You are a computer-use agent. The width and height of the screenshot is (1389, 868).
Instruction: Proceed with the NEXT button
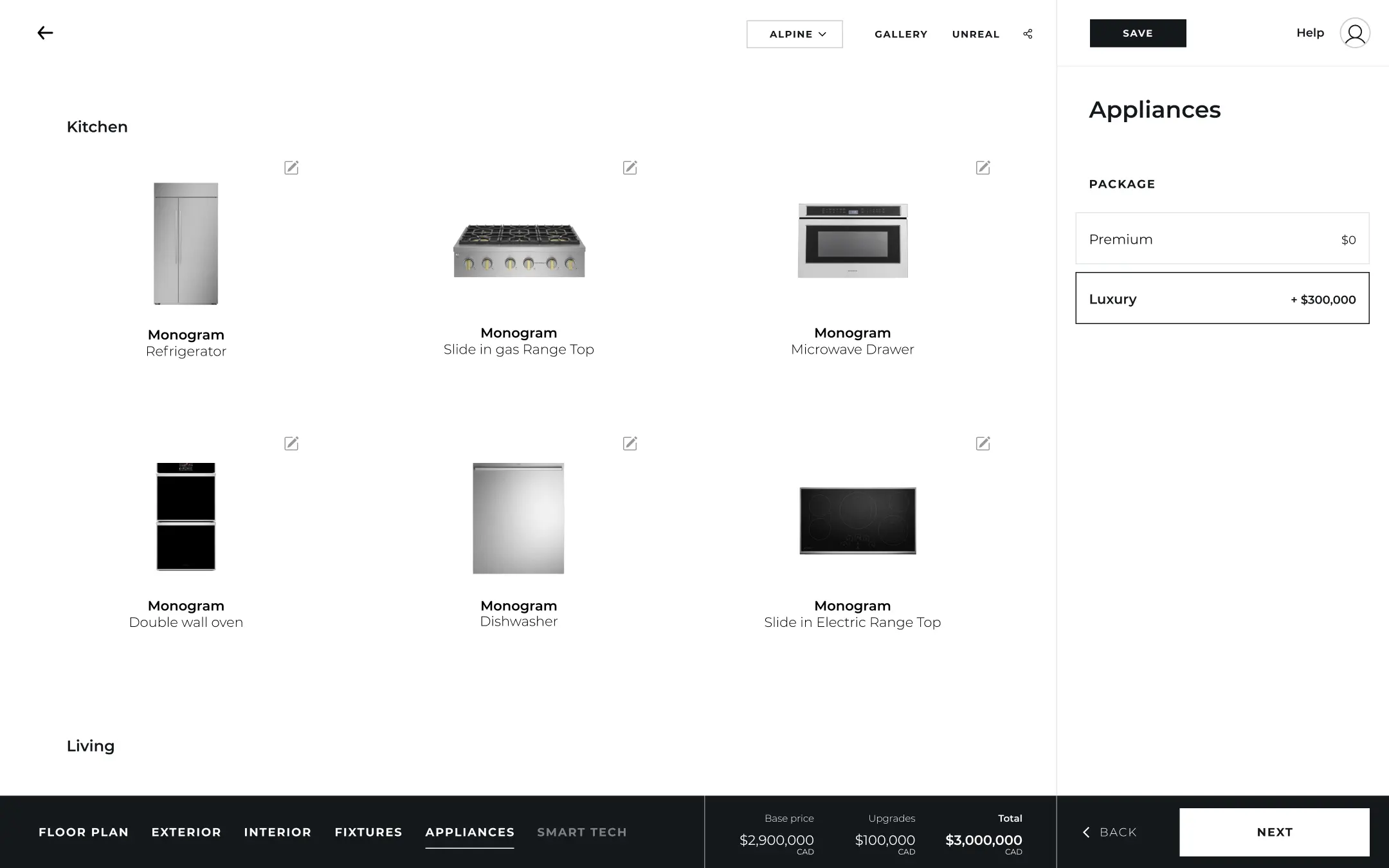(1274, 831)
